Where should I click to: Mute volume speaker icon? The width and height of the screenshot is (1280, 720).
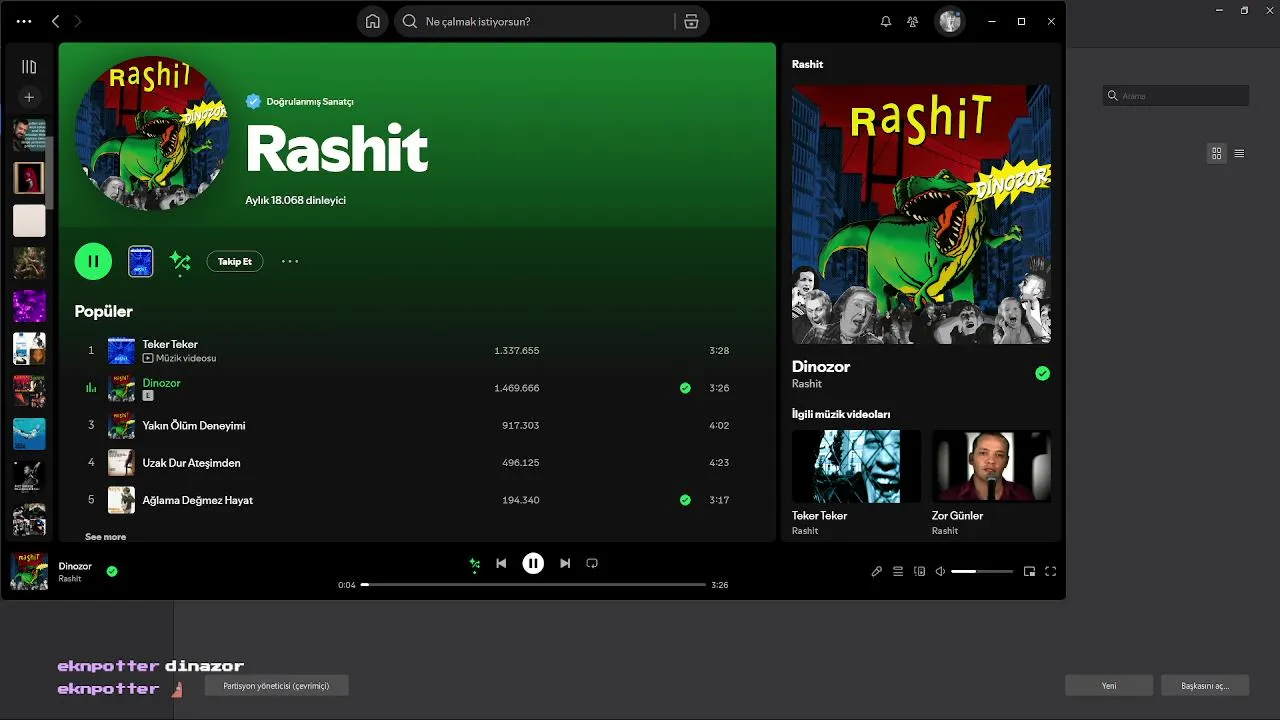940,571
